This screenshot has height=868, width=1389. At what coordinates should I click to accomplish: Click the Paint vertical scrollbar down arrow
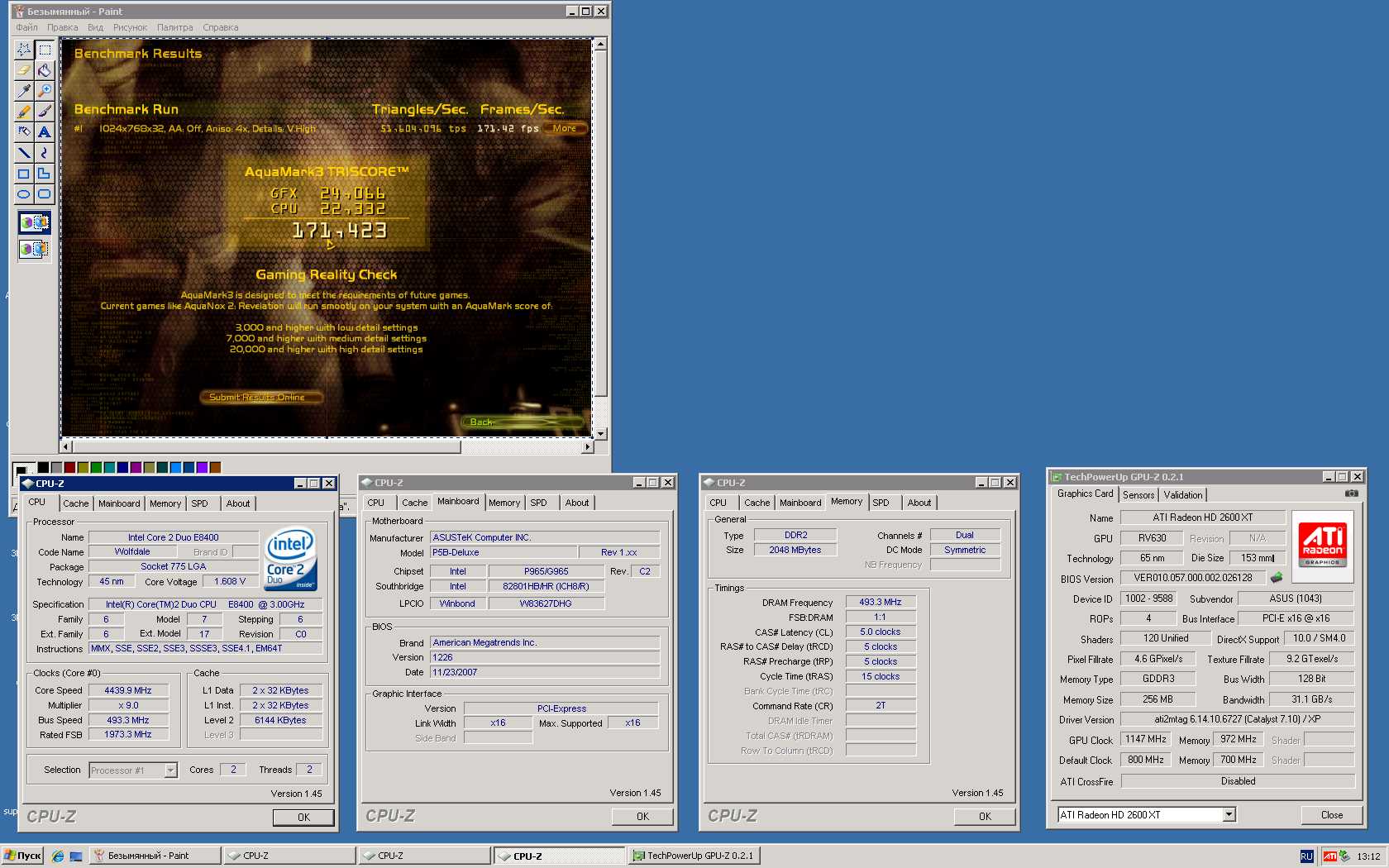tap(601, 433)
